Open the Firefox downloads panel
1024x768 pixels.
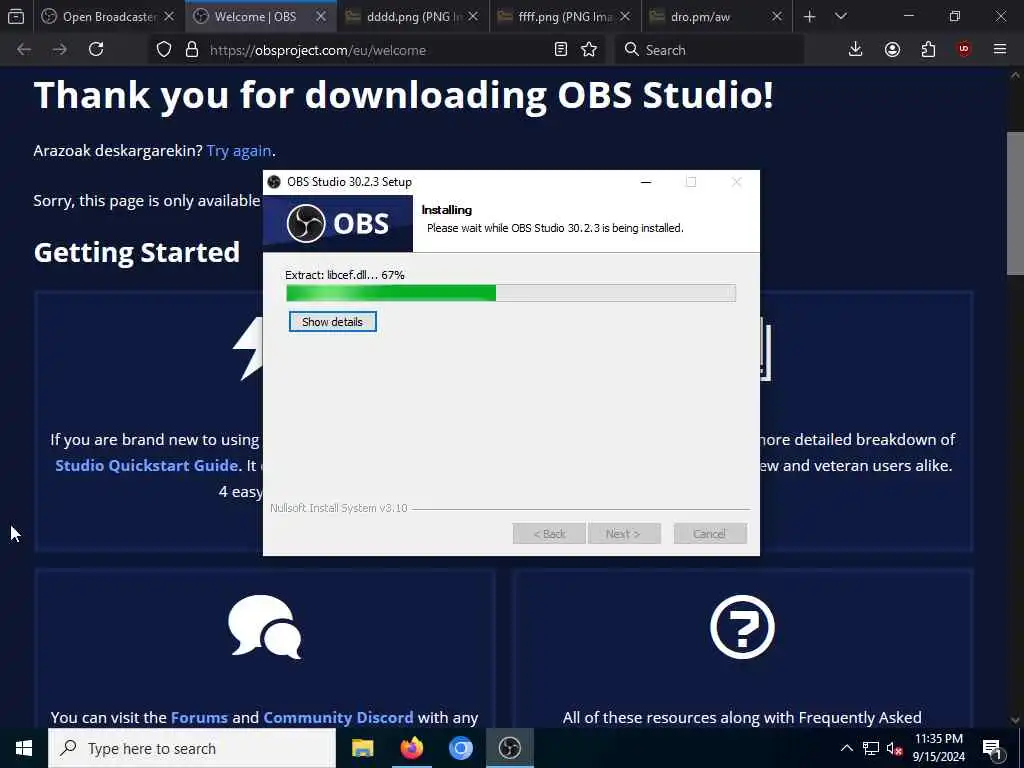click(x=856, y=49)
